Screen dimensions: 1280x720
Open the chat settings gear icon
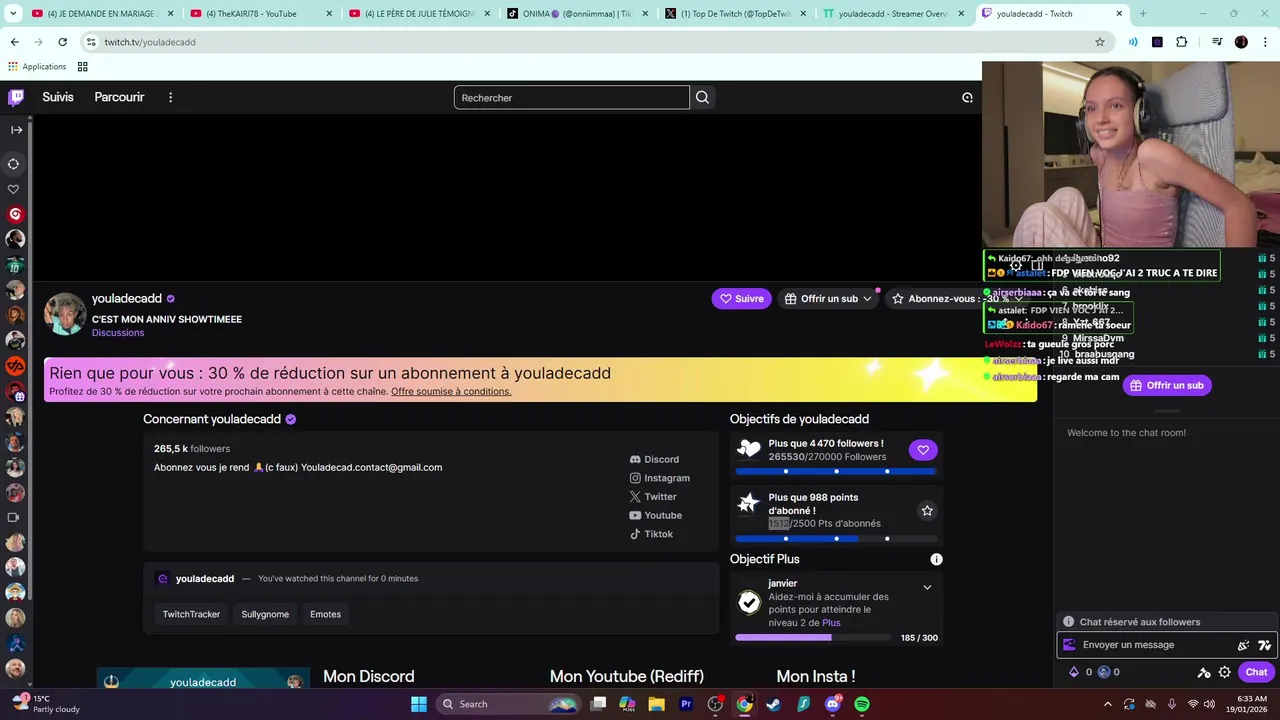click(x=1224, y=672)
